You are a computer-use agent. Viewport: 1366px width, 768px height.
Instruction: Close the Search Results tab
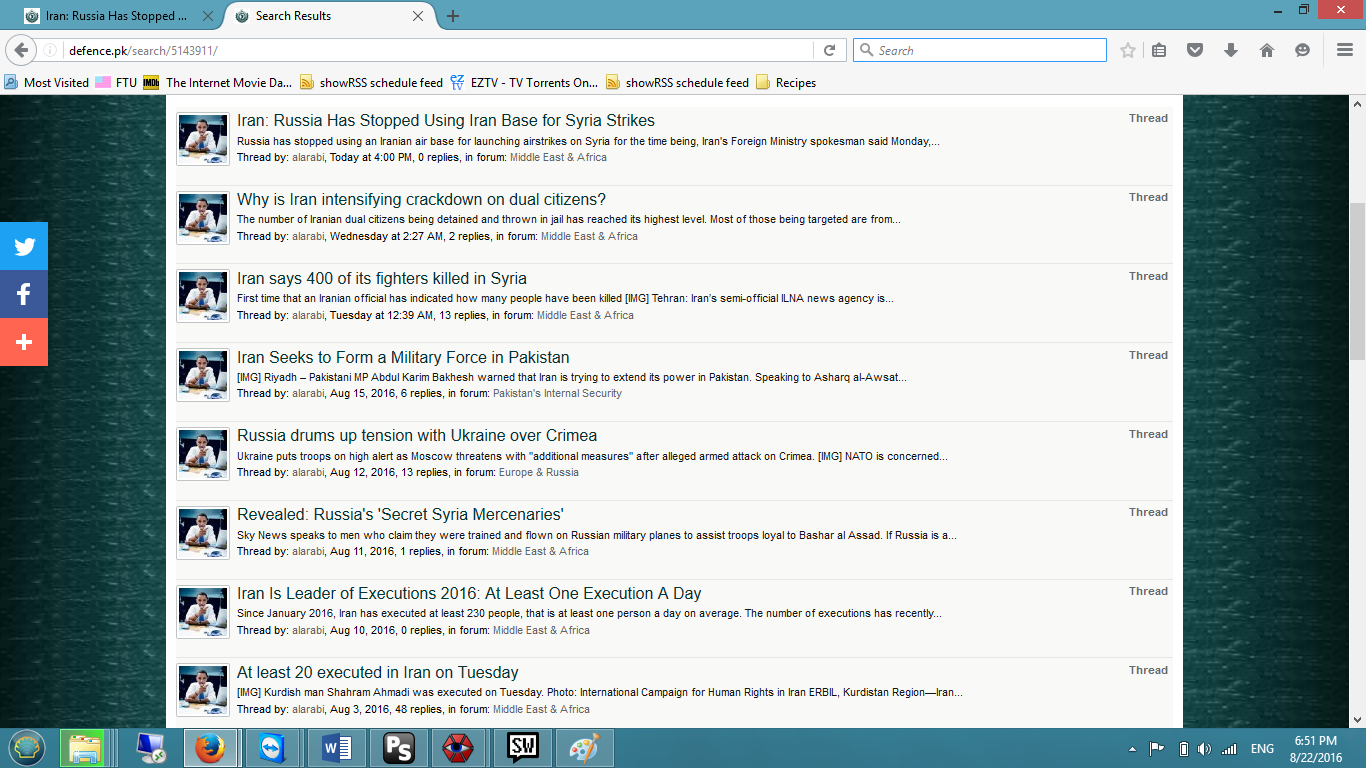[x=420, y=16]
